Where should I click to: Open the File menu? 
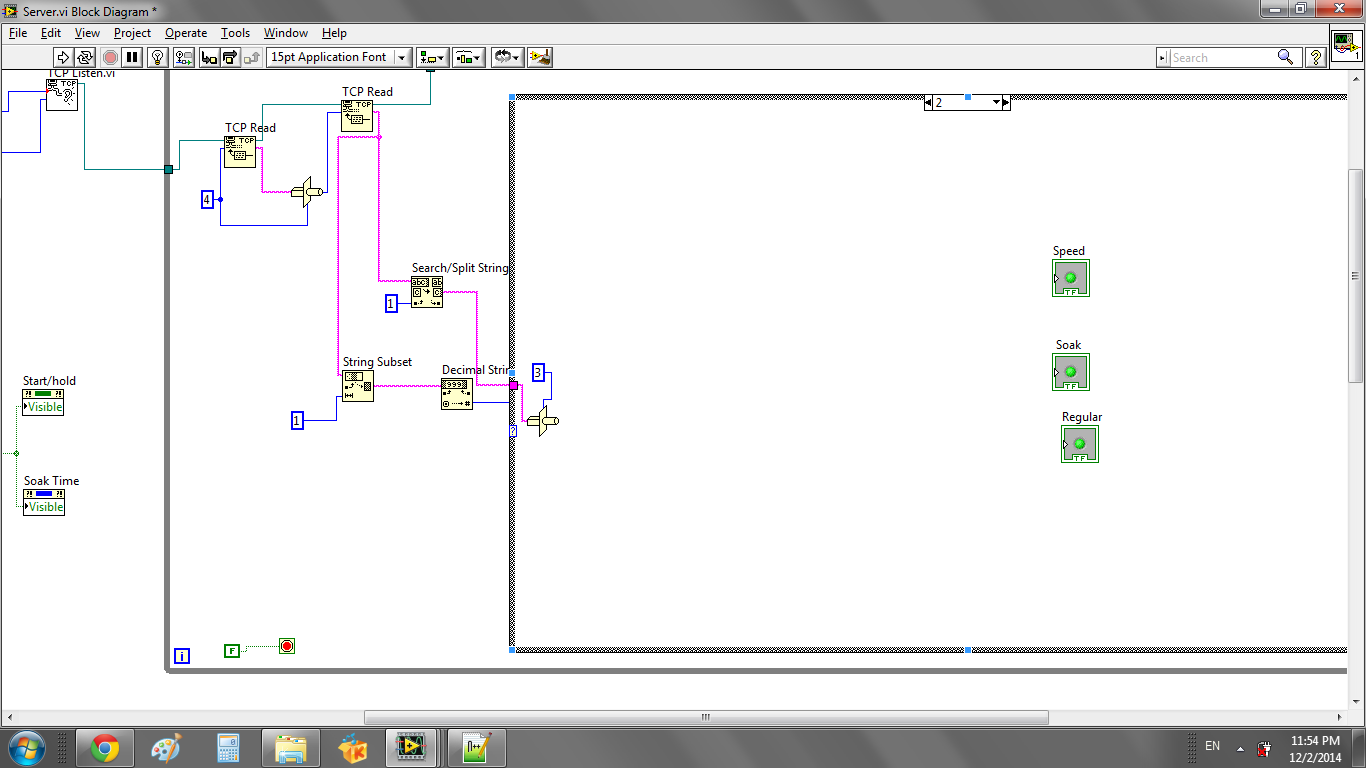pyautogui.click(x=18, y=33)
